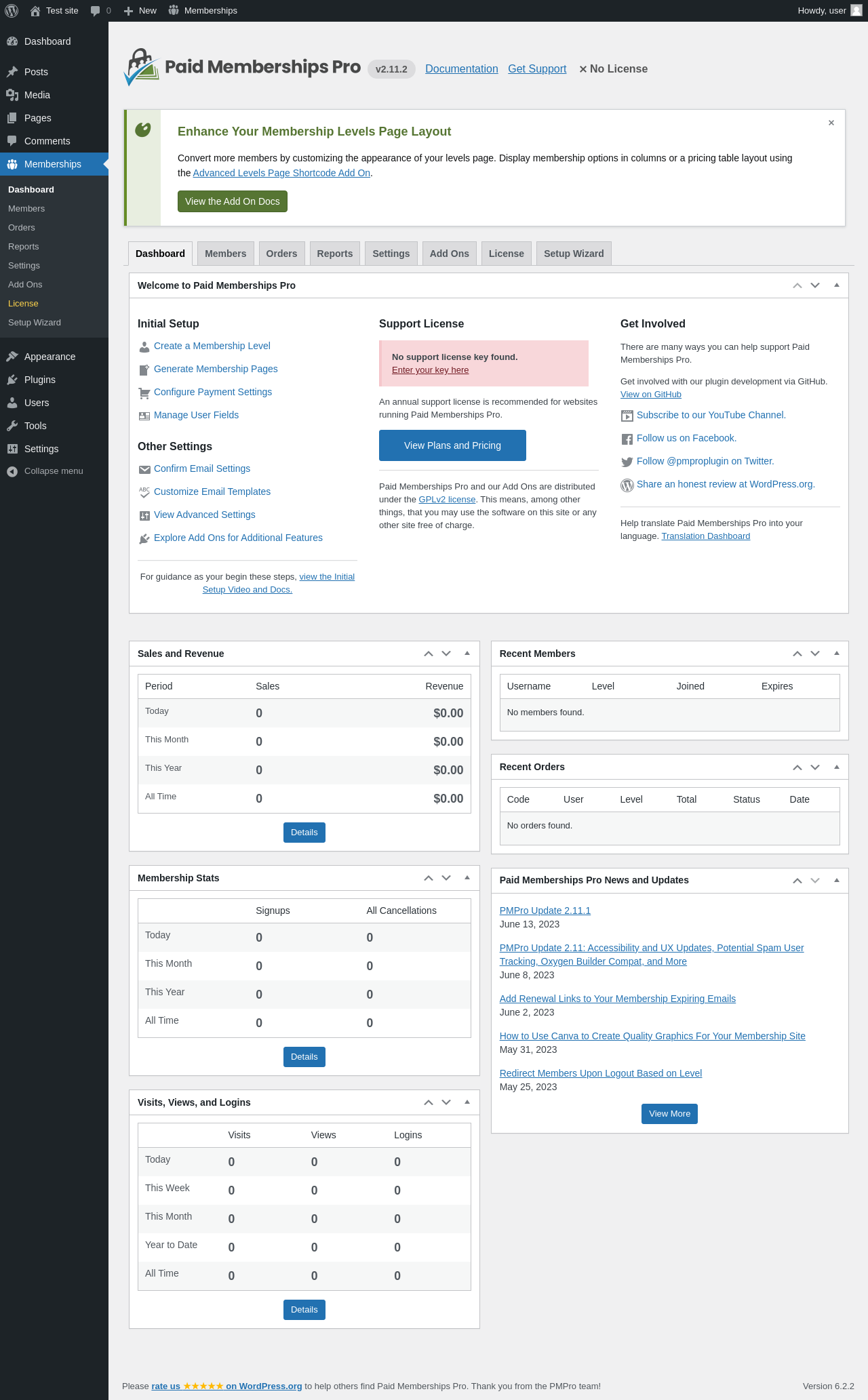The image size is (868, 1400).
Task: Open PMPro Update 2.11.1 news post
Action: point(545,911)
